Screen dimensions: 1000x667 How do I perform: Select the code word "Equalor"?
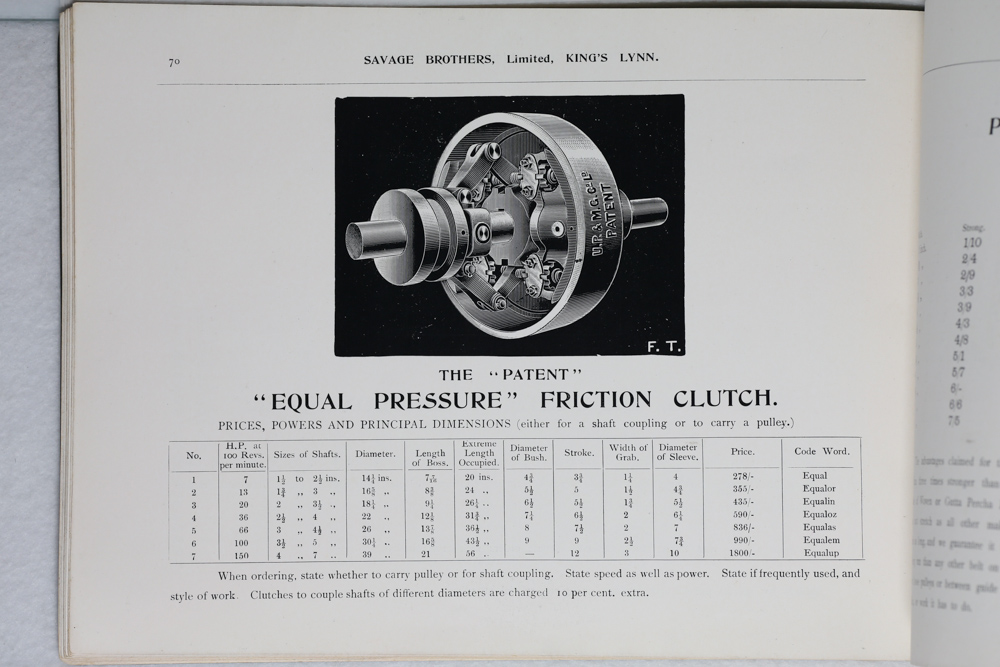[820, 489]
